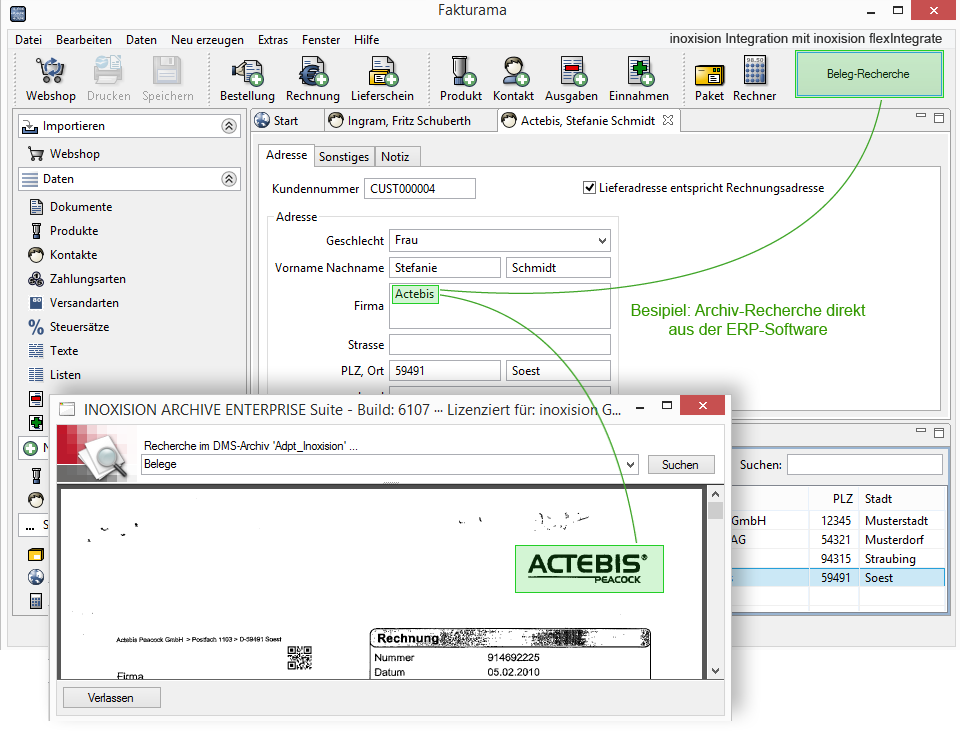Viewport: 960px width, 735px height.
Task: Click the Rechnung toolbar icon
Action: tap(312, 78)
